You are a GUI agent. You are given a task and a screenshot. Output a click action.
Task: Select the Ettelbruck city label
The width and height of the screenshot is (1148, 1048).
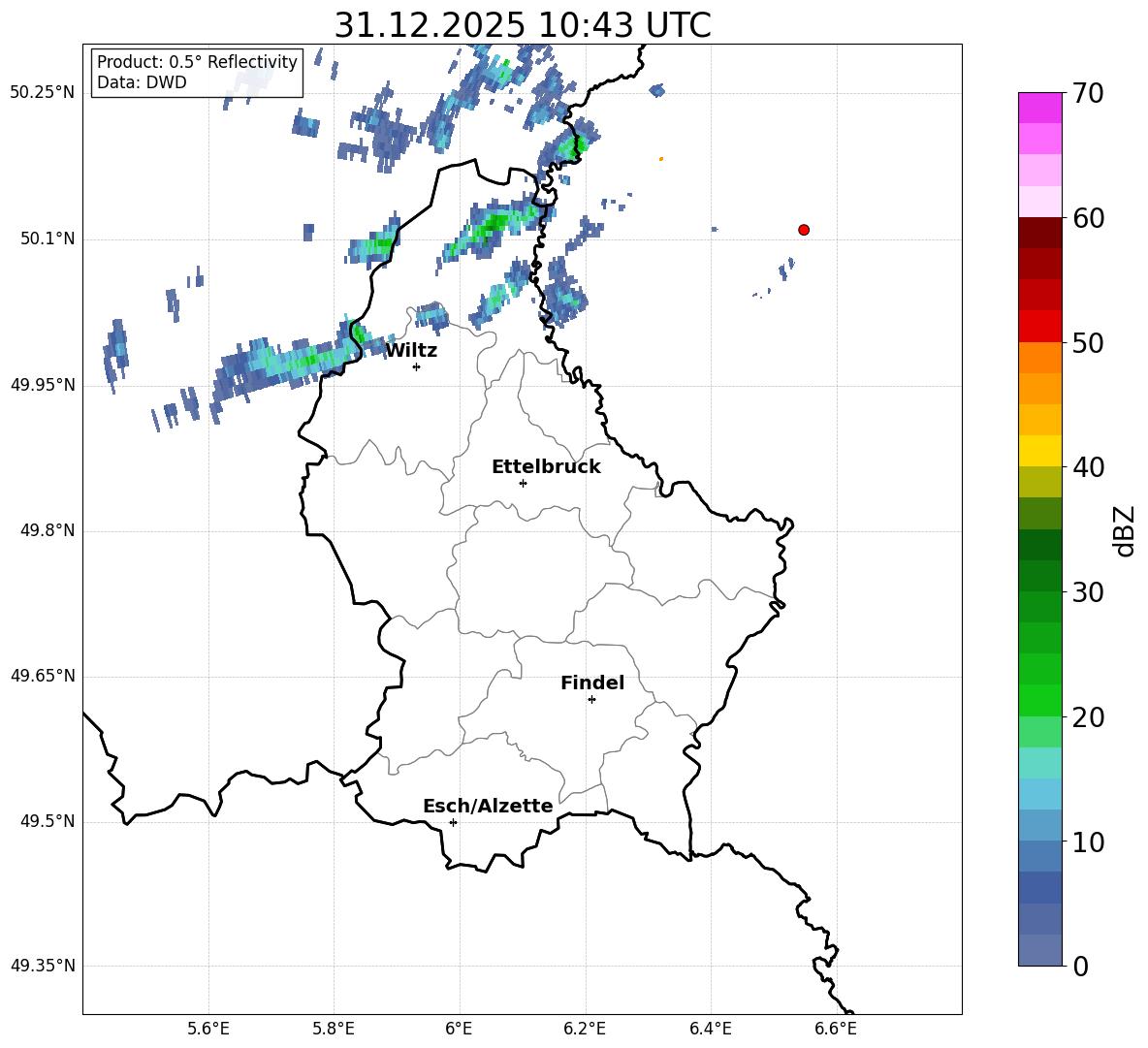(x=546, y=467)
